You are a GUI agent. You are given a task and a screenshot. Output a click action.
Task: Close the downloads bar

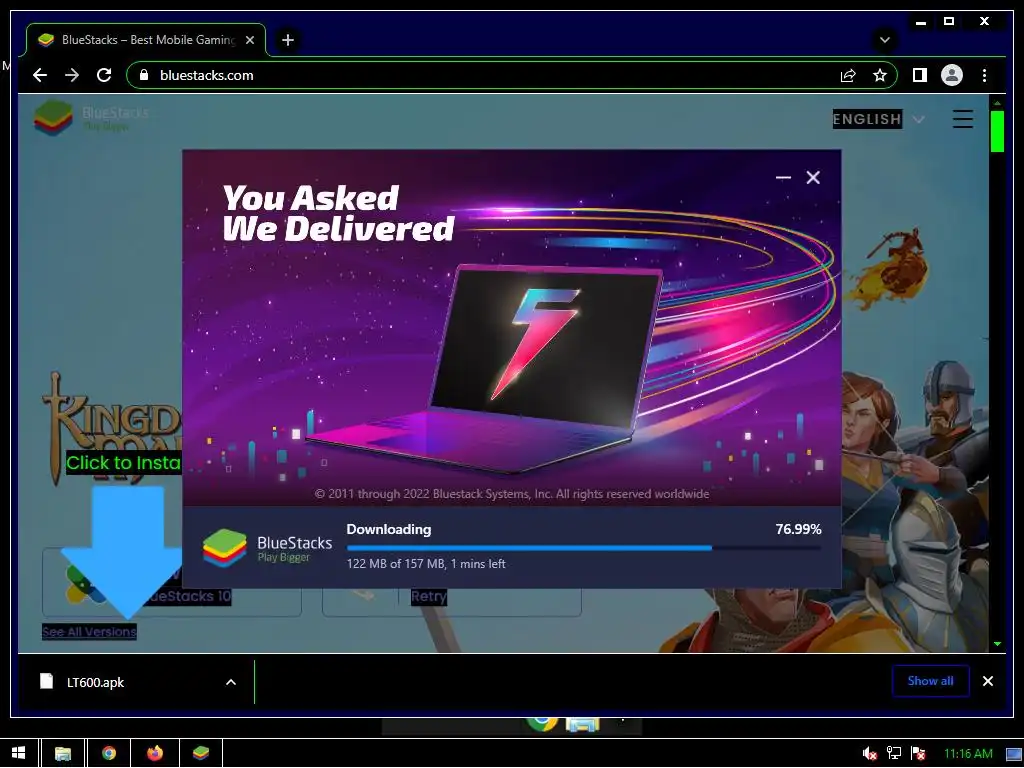point(987,681)
